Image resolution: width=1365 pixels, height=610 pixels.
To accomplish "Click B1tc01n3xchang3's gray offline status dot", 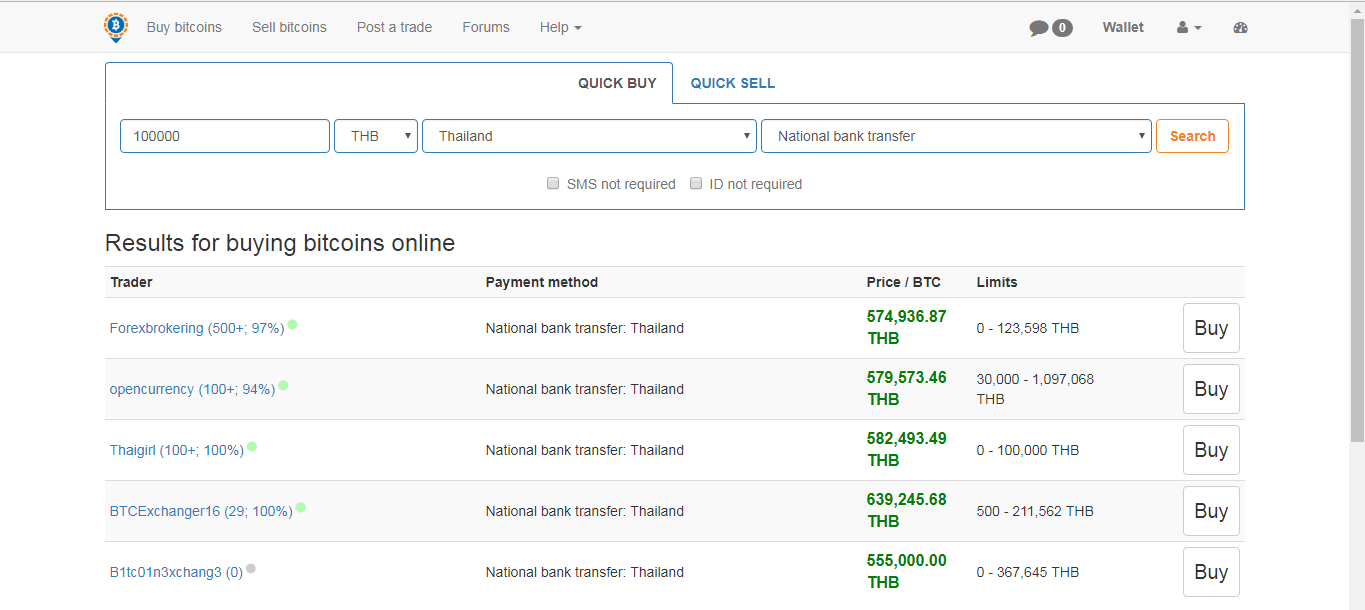I will pyautogui.click(x=251, y=568).
